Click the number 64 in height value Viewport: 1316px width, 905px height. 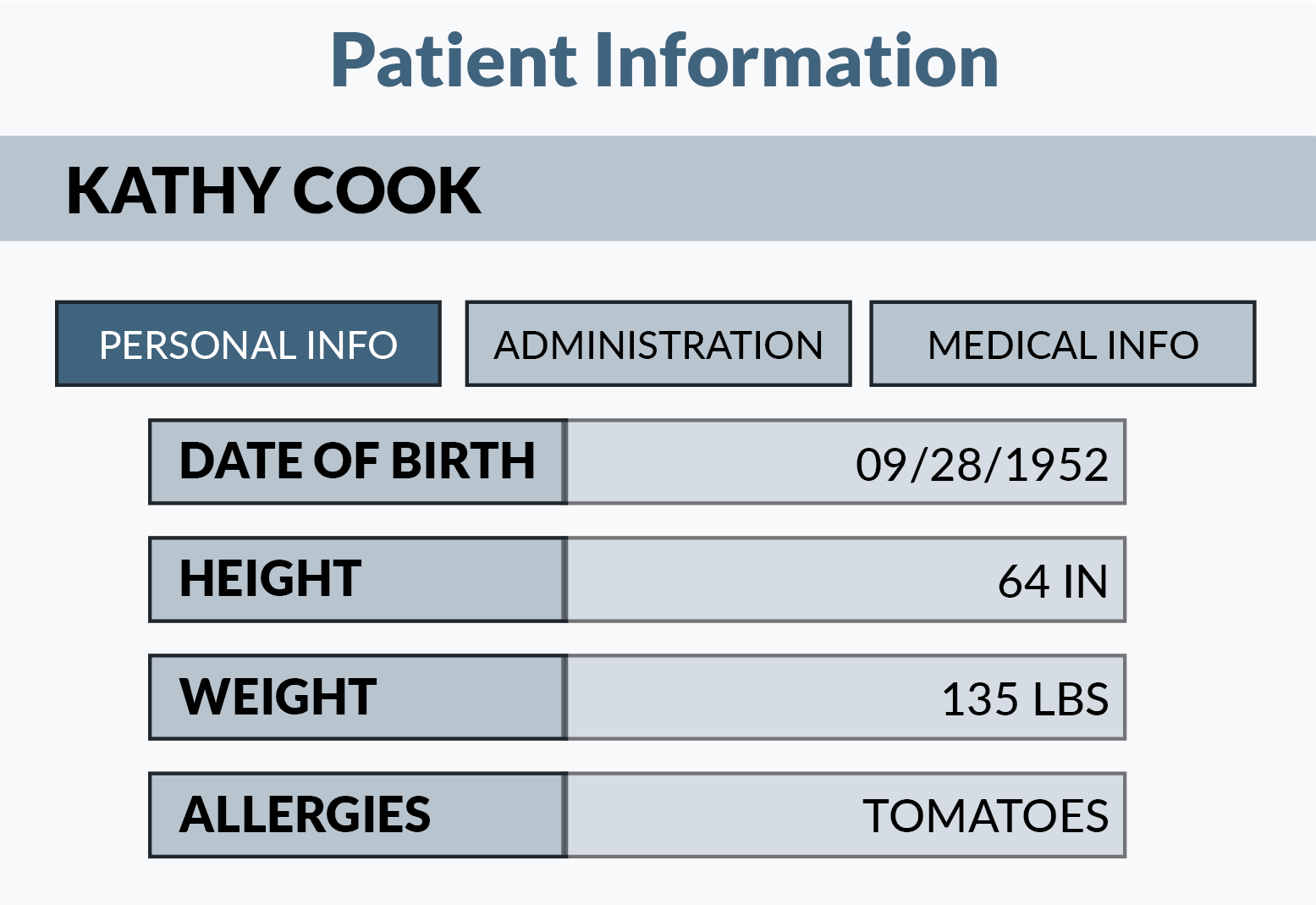(x=1023, y=582)
